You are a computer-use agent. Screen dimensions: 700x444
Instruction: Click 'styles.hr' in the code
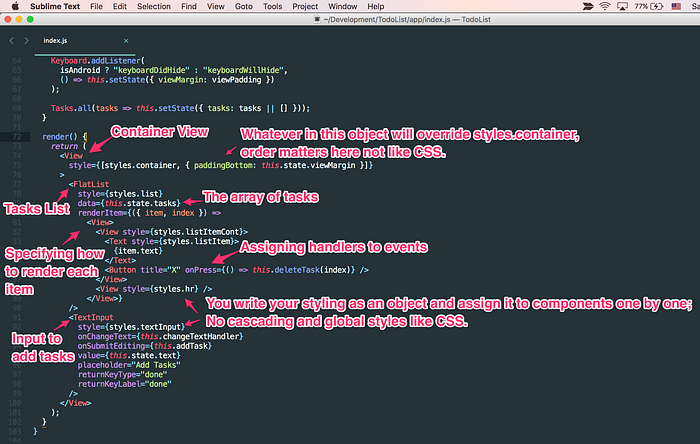coord(174,289)
